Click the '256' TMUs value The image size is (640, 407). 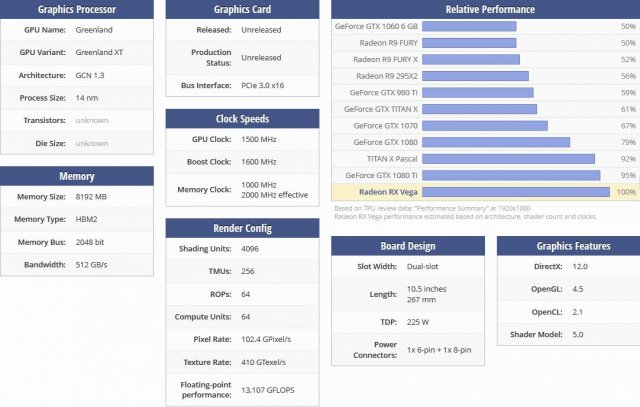(248, 271)
